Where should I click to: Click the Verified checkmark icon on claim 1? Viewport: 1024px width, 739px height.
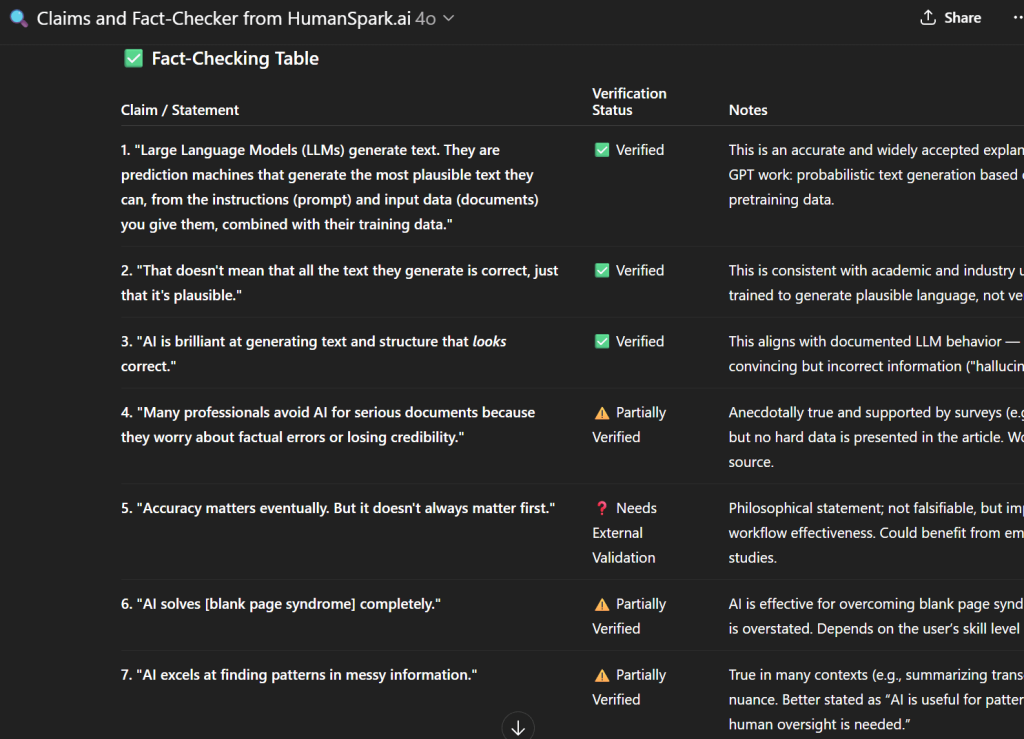[602, 149]
